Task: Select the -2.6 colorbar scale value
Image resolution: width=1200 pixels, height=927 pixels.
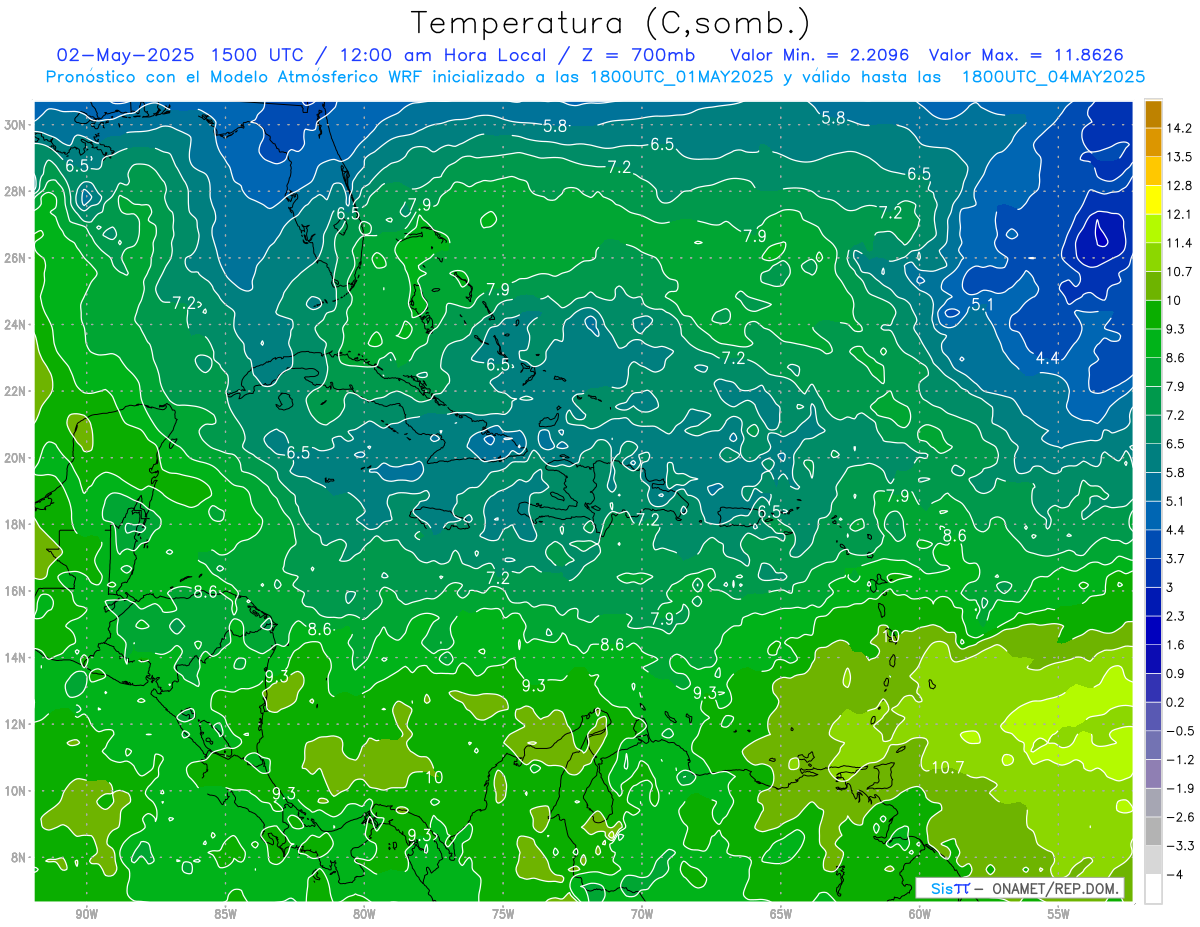Action: [1180, 817]
